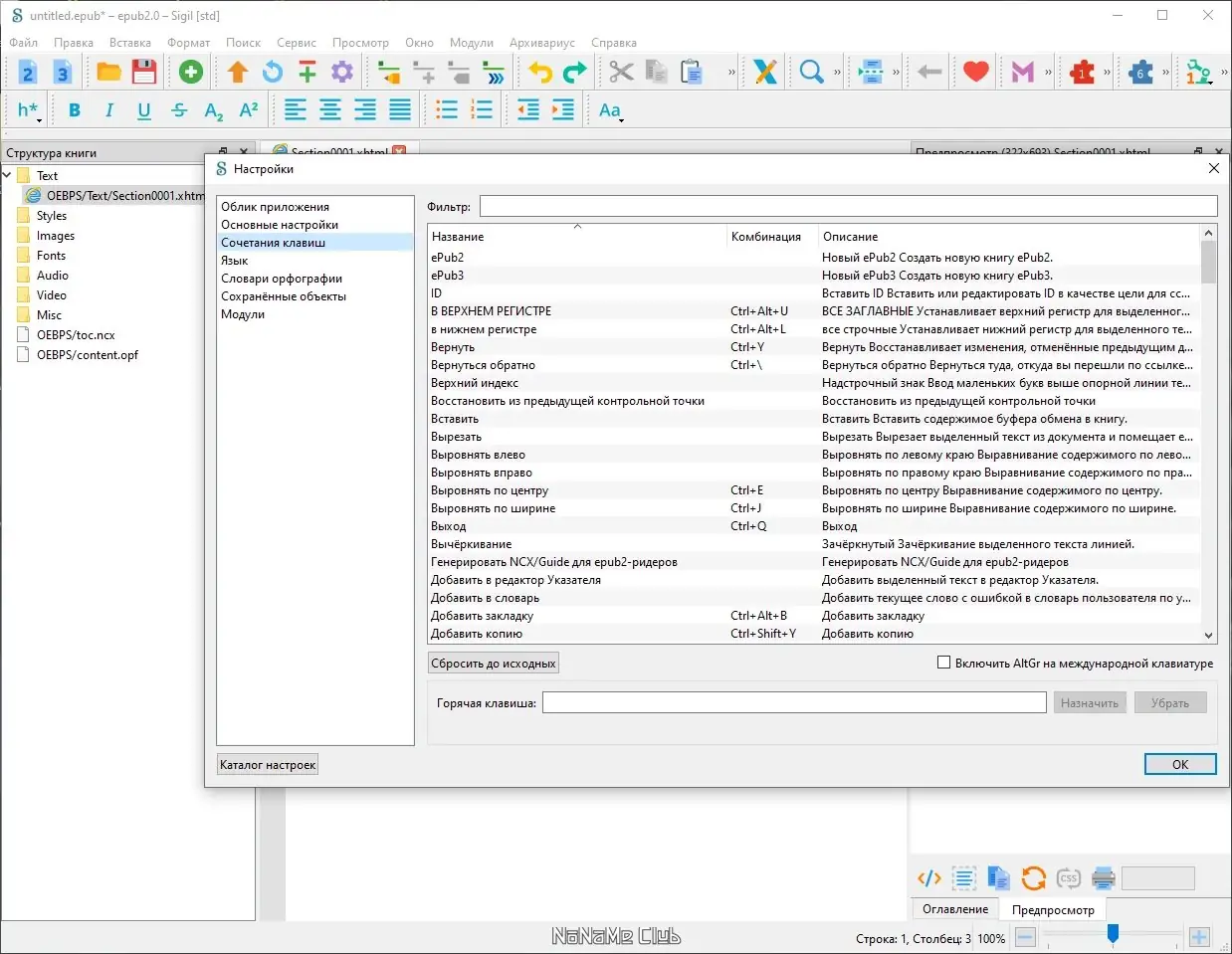The width and height of the screenshot is (1232, 954).
Task: Switch to the Оглавление tab
Action: 955,909
